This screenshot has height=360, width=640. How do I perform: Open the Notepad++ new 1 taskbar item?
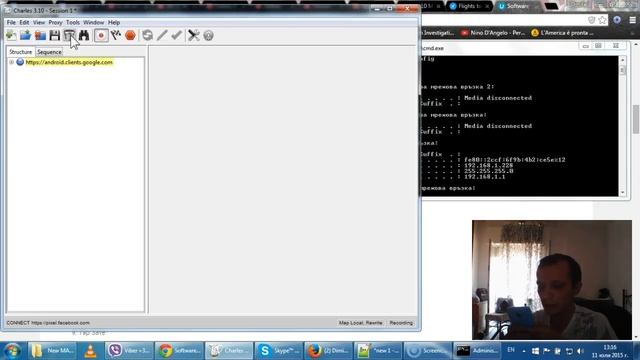tap(378, 351)
